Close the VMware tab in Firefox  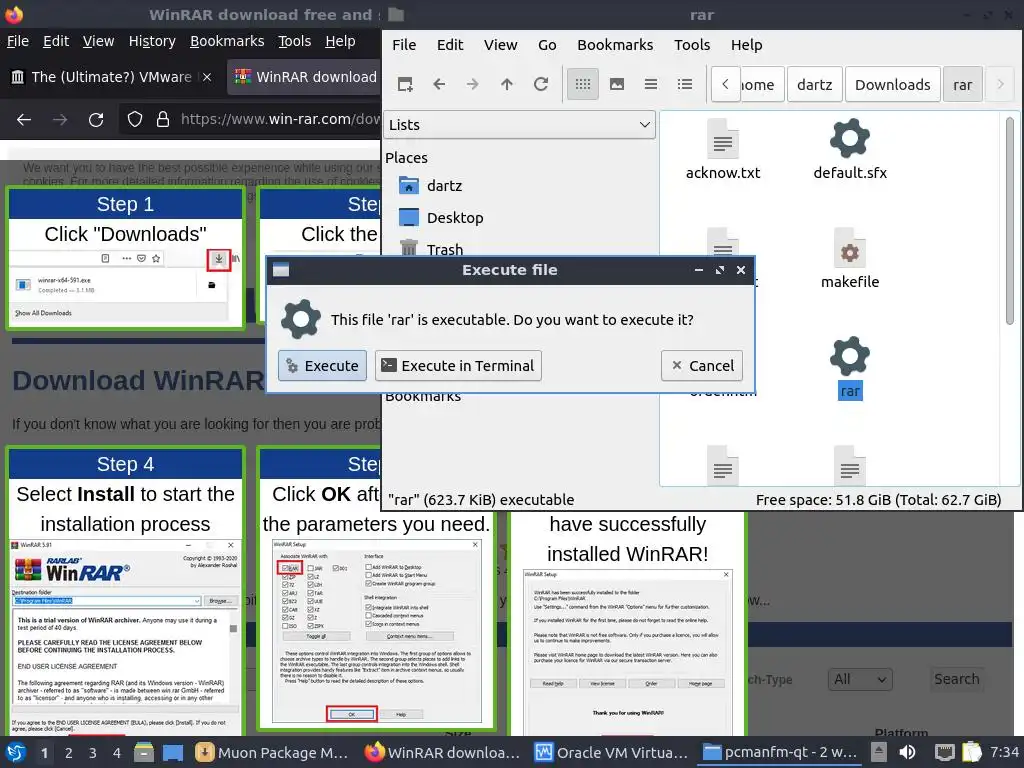(x=206, y=77)
